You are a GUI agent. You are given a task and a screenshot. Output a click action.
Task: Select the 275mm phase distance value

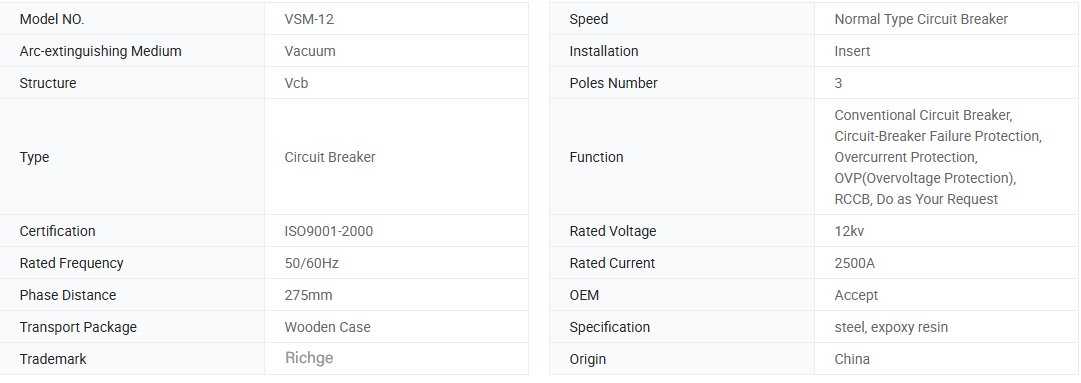308,295
